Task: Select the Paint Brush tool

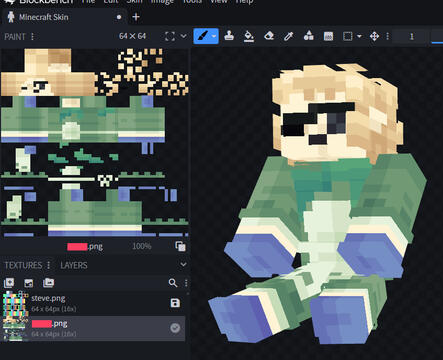Action: [203, 36]
